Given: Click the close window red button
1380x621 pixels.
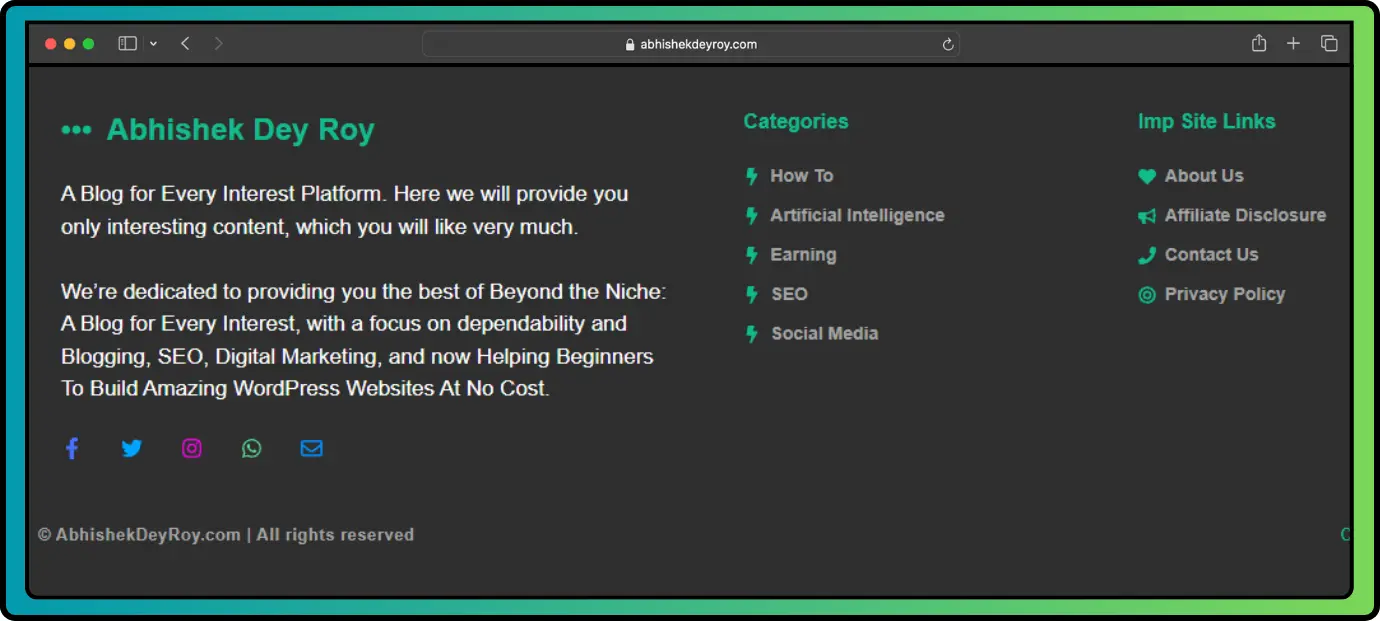Looking at the screenshot, I should (51, 44).
